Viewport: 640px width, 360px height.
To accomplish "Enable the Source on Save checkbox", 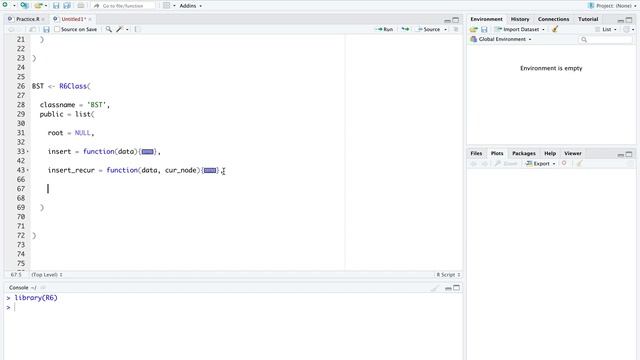I will point(57,29).
